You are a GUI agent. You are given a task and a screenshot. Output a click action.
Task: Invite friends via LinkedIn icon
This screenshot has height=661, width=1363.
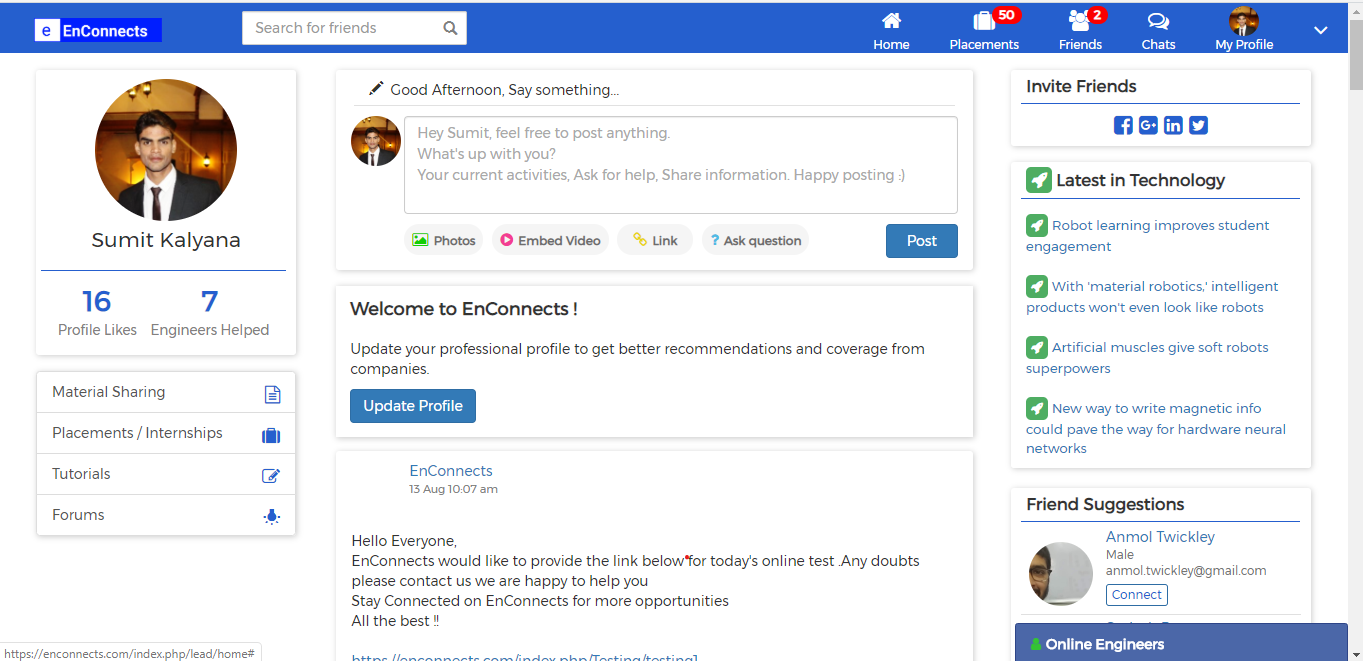coord(1173,125)
